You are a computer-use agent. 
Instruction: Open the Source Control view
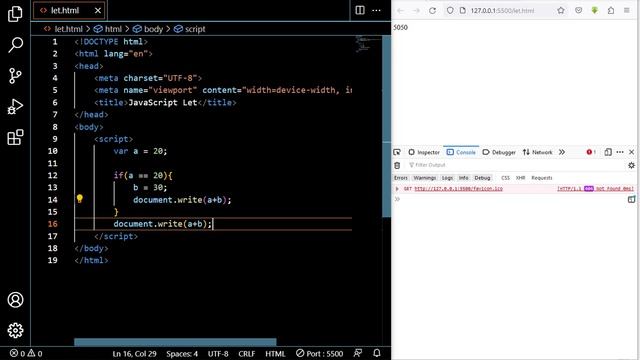click(15, 76)
